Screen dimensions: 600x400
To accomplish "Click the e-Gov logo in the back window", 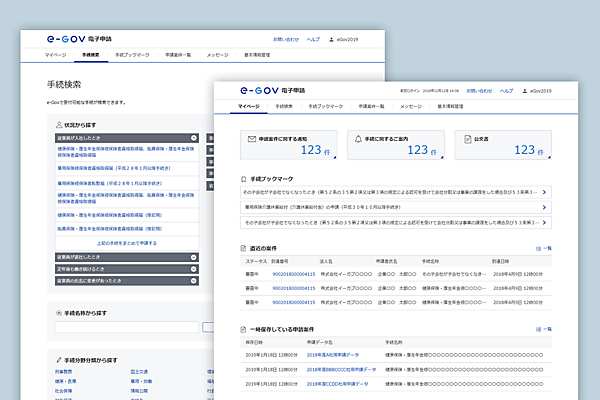I will (65, 38).
